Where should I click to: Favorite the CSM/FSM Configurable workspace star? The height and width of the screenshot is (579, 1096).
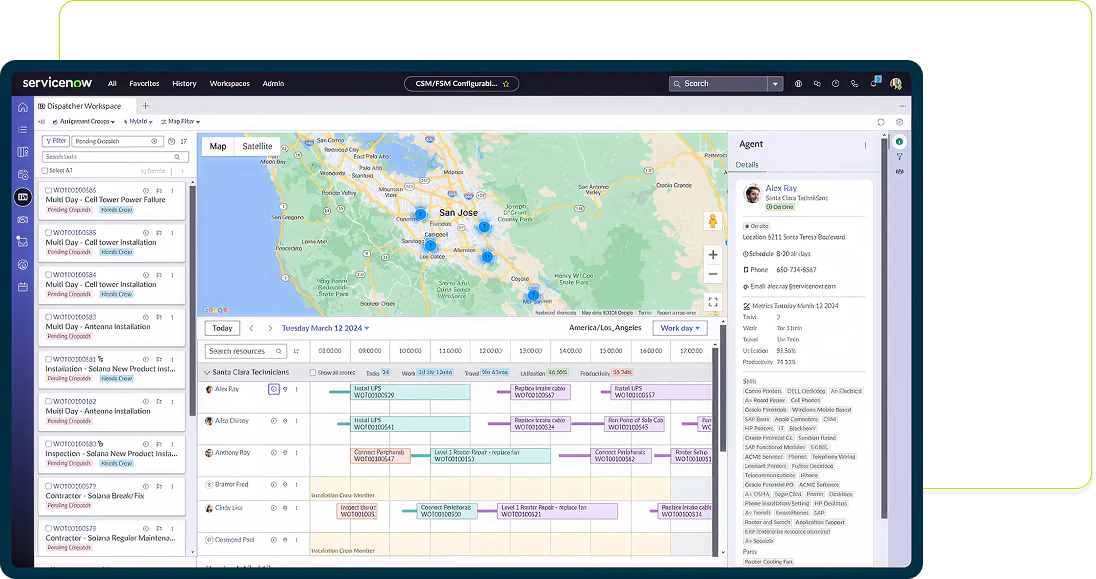pos(506,84)
